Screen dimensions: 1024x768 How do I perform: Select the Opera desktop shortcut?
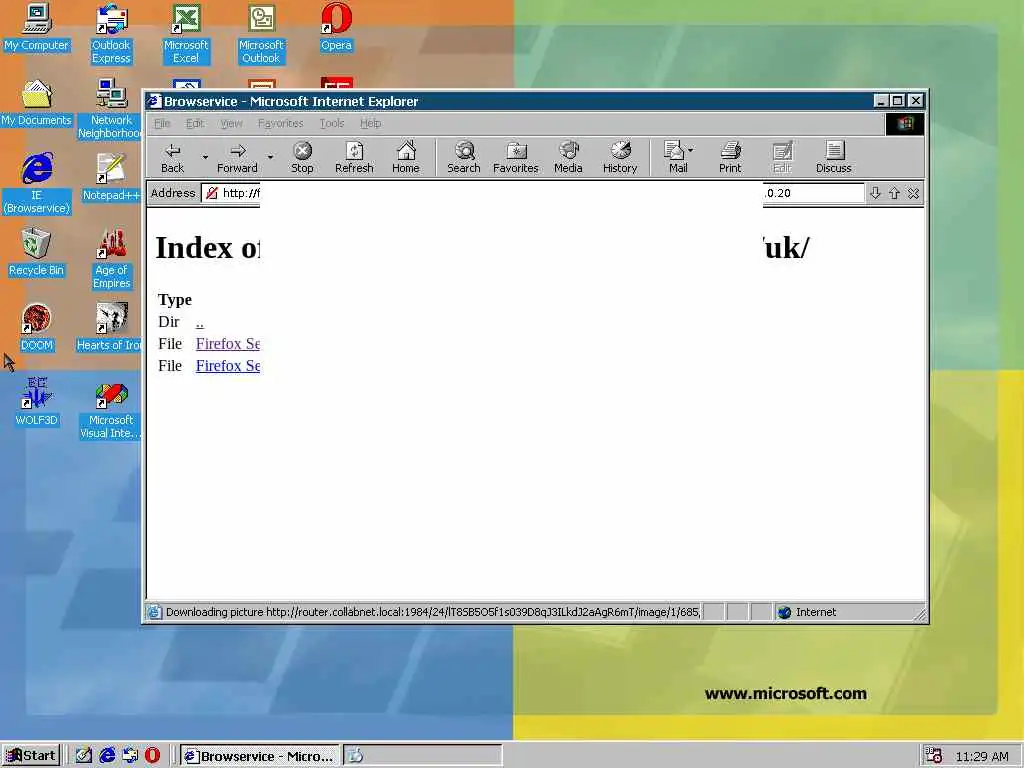click(336, 27)
